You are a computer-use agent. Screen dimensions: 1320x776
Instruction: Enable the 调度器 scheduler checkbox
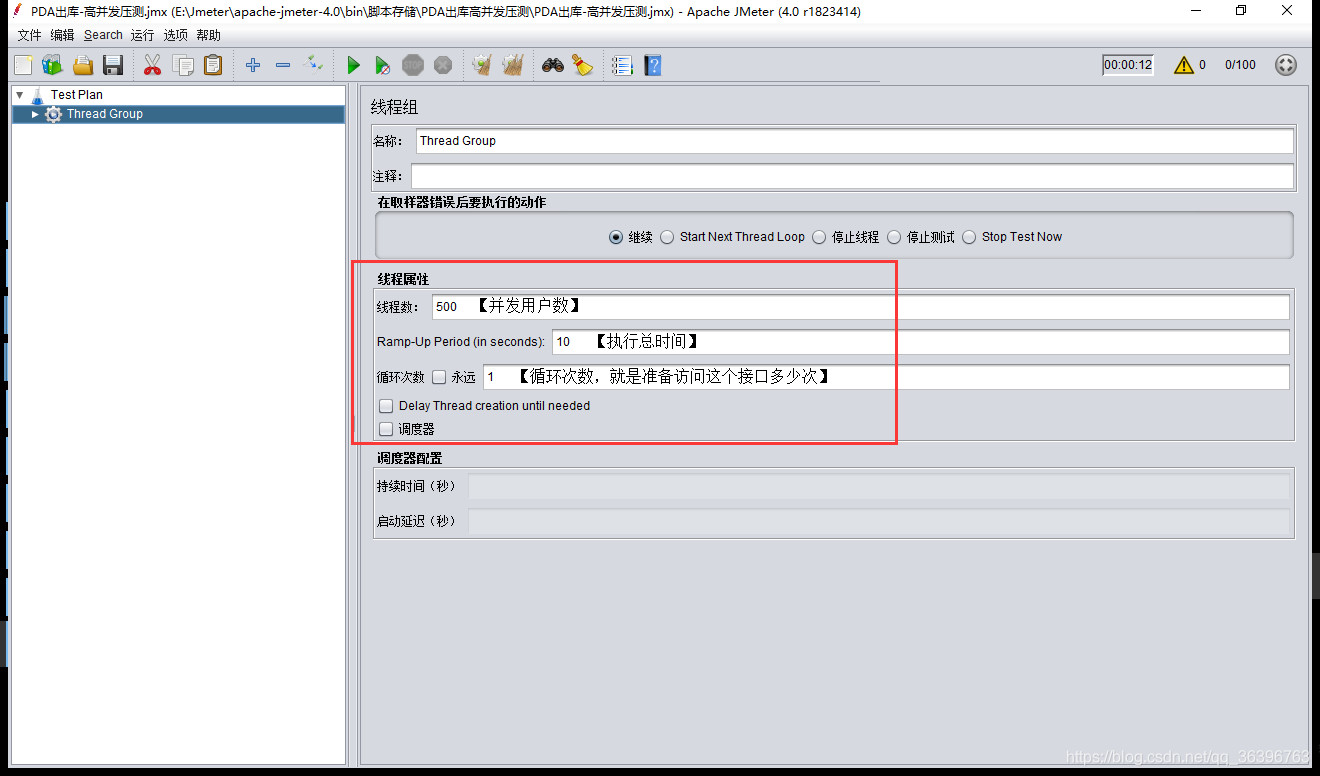pyautogui.click(x=386, y=429)
